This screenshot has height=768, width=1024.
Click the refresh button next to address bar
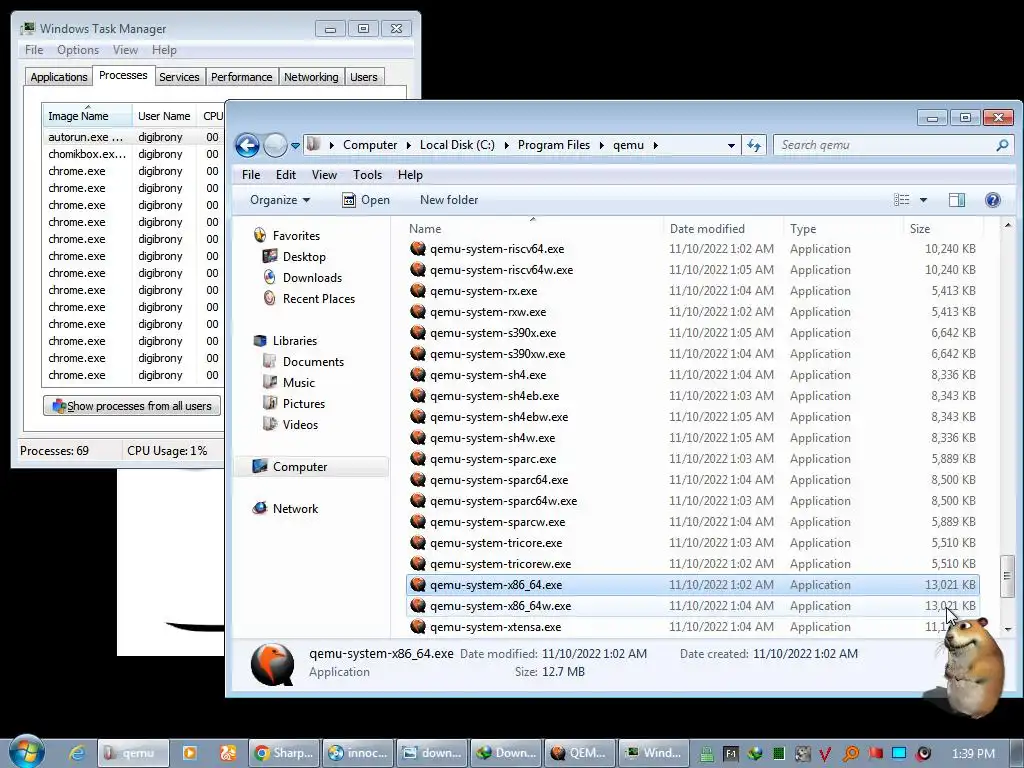(754, 145)
